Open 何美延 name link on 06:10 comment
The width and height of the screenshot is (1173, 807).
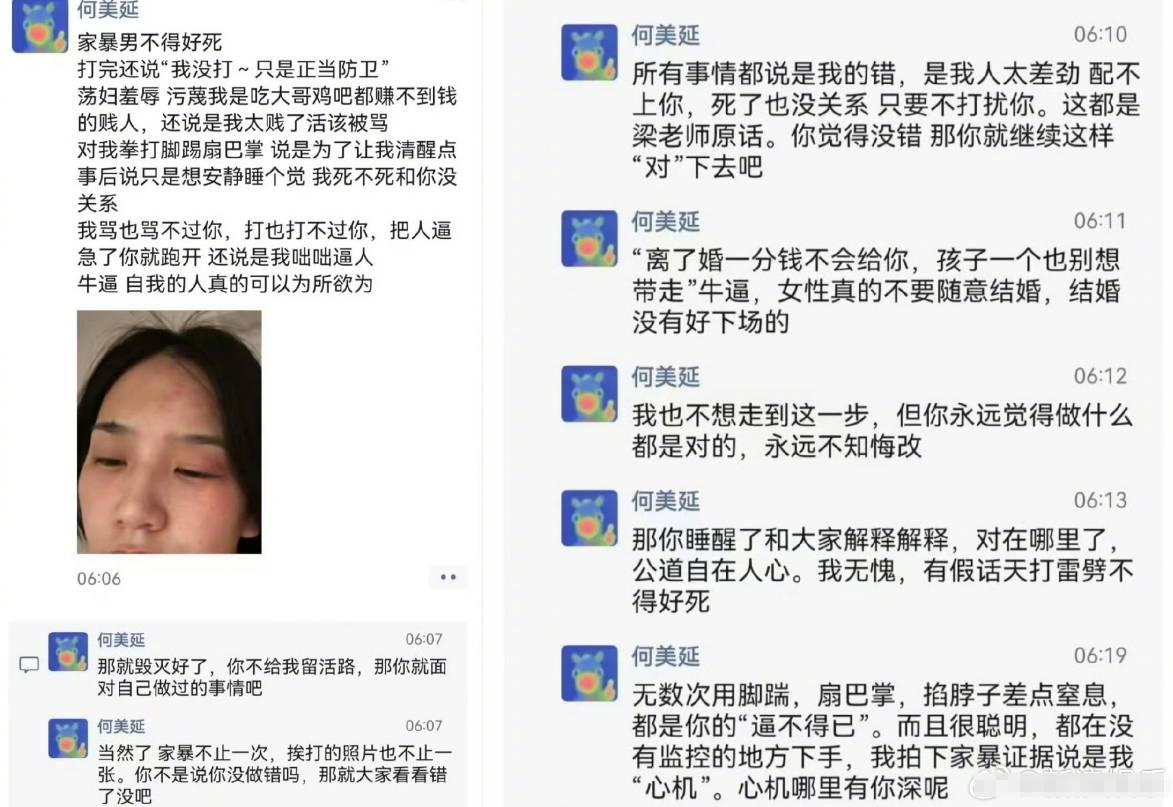tap(666, 35)
